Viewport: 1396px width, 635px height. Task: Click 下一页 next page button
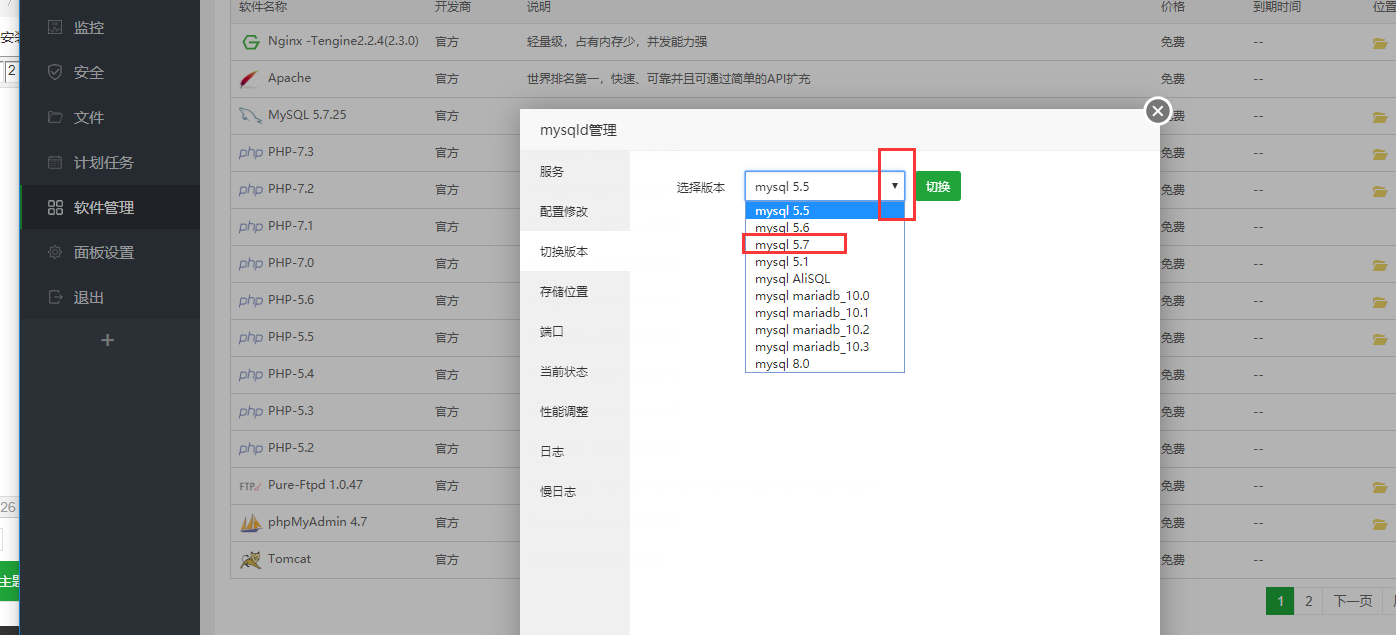click(x=1352, y=601)
